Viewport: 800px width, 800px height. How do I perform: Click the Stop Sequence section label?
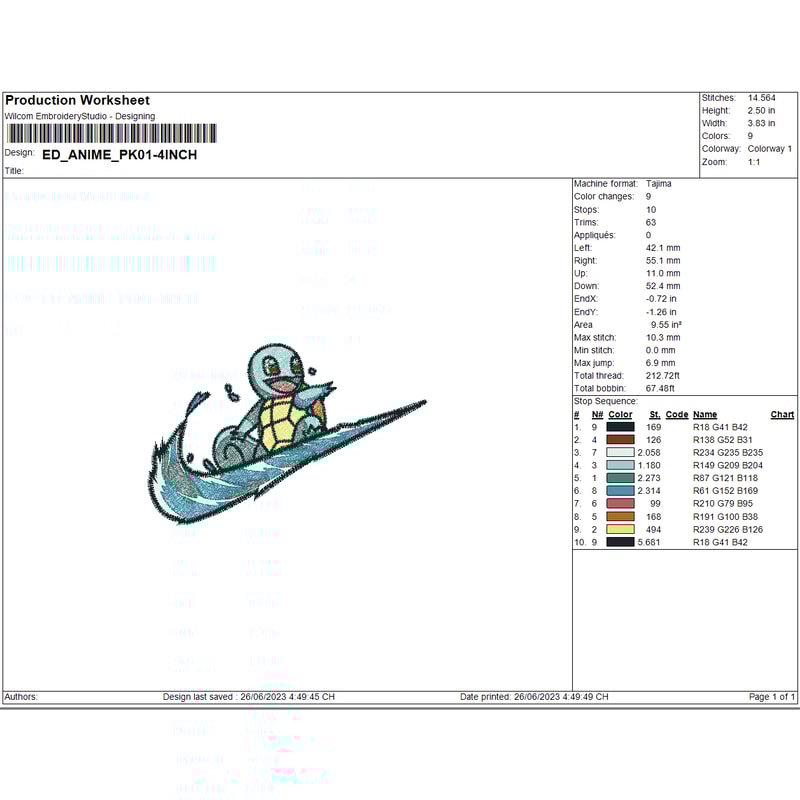605,401
